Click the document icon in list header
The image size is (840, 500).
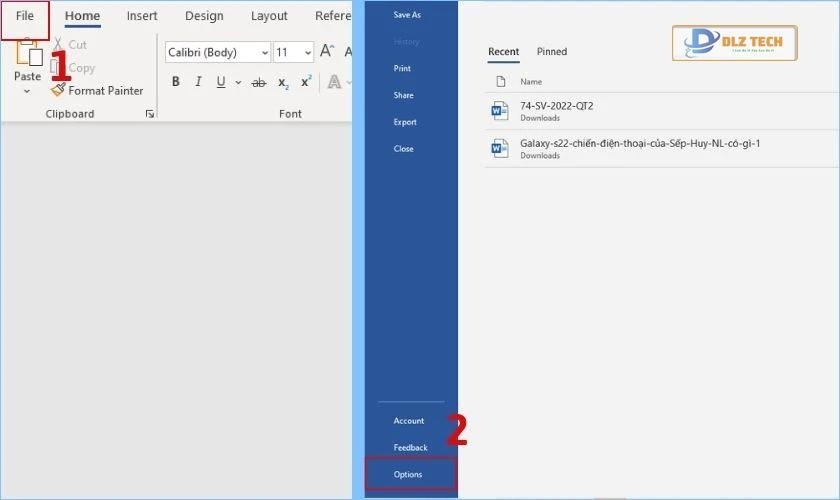coord(501,81)
